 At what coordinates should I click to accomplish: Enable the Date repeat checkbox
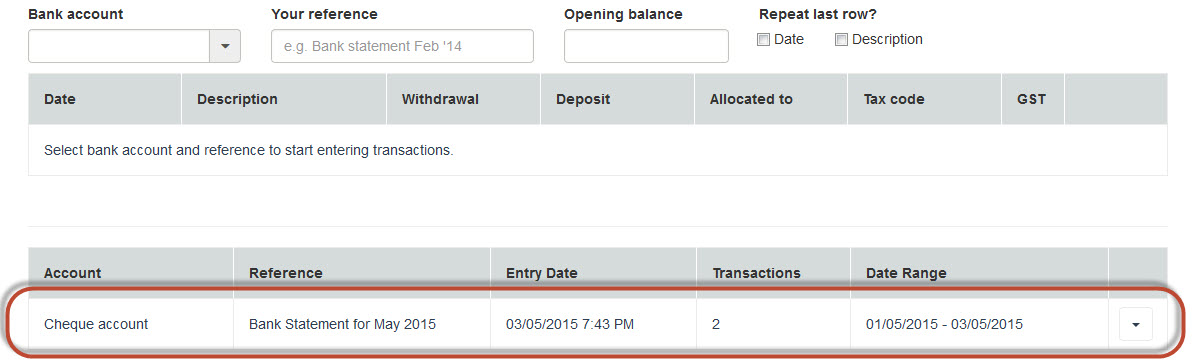coord(764,40)
